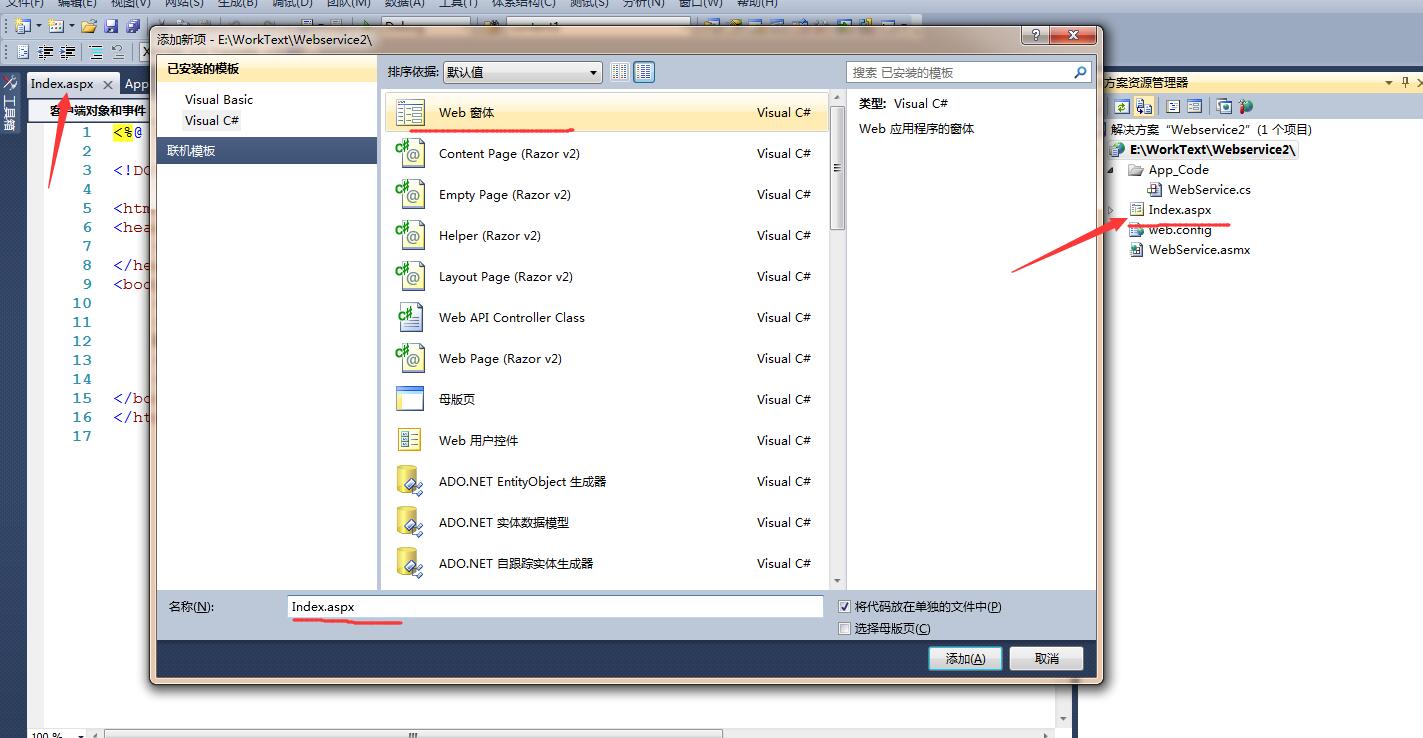Pick the Web Page (Razor v2) icon

click(410, 359)
